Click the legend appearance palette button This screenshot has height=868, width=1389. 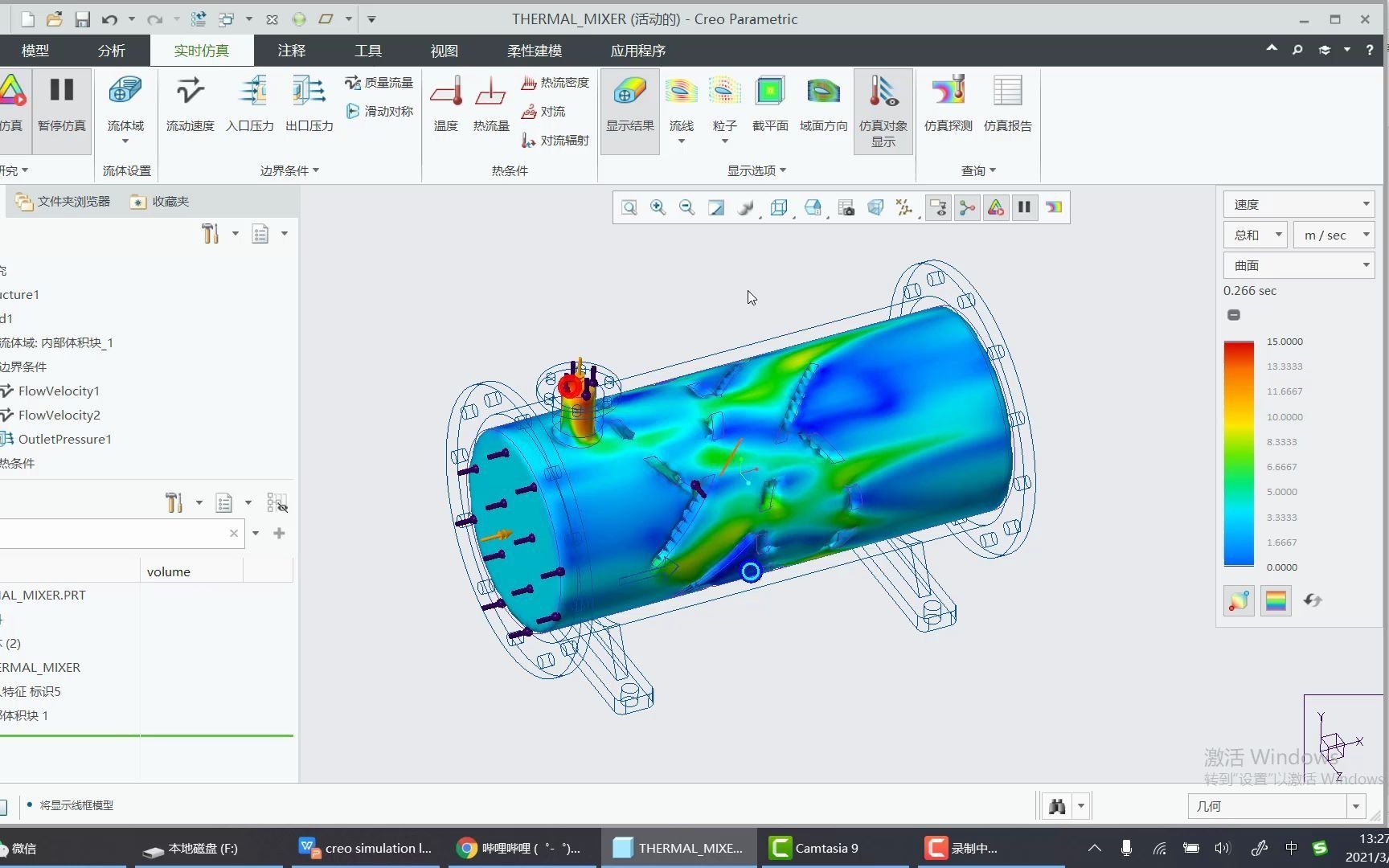1239,600
